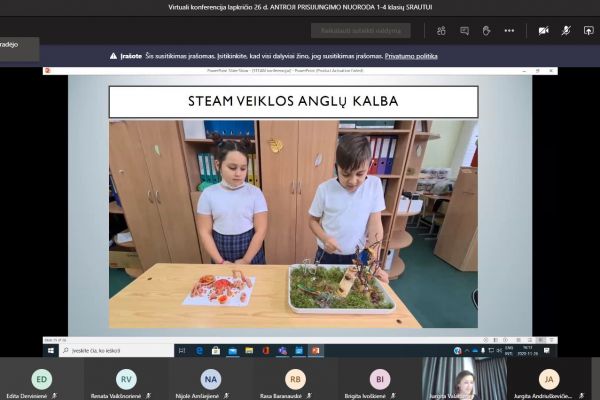Select participant tile NA Nijolė
This screenshot has height=400, width=600.
tap(210, 379)
